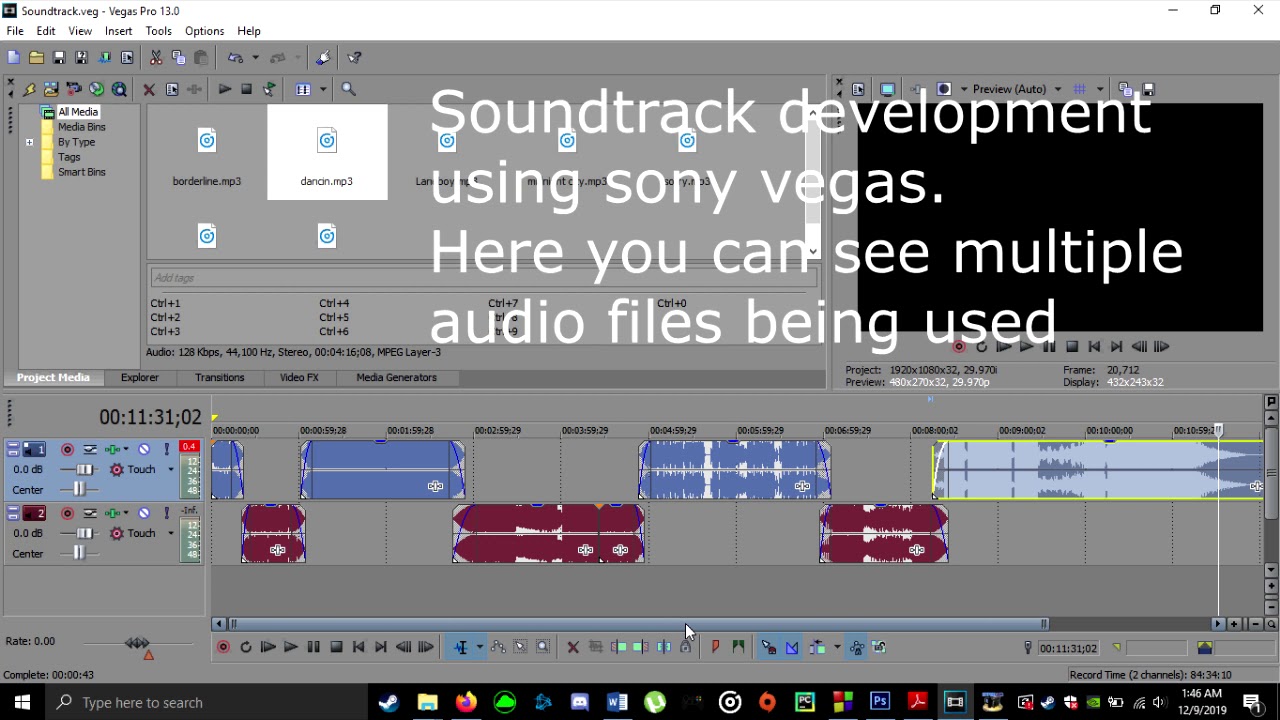Image resolution: width=1280 pixels, height=720 pixels.
Task: Arm track 1 for record
Action: [67, 449]
